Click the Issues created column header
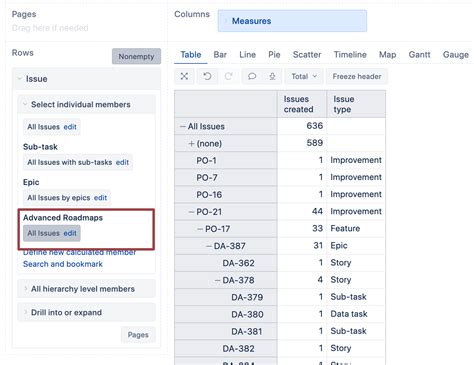This screenshot has height=365, width=474. [x=302, y=104]
